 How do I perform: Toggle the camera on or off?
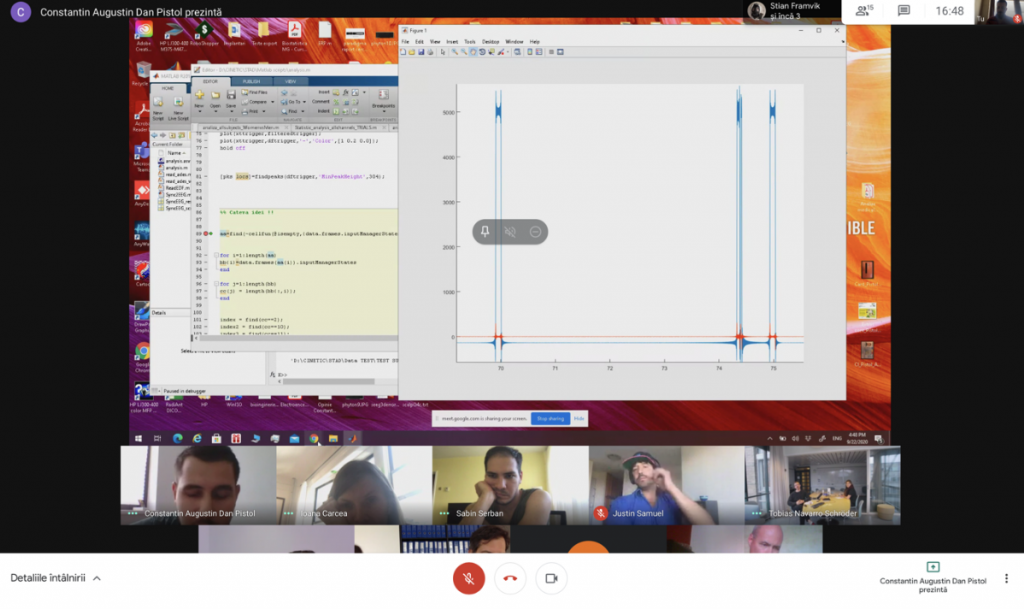click(x=550, y=578)
